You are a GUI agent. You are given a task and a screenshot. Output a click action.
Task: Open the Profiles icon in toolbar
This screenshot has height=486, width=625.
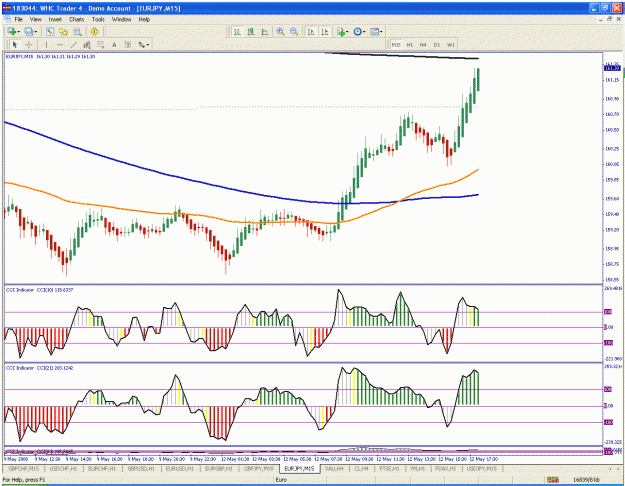28,31
